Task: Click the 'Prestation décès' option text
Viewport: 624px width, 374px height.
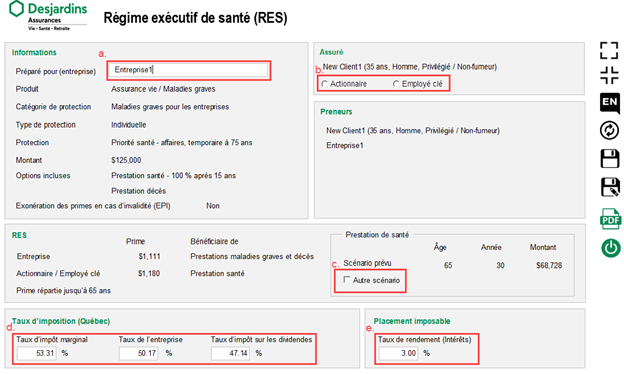Action: click(138, 191)
